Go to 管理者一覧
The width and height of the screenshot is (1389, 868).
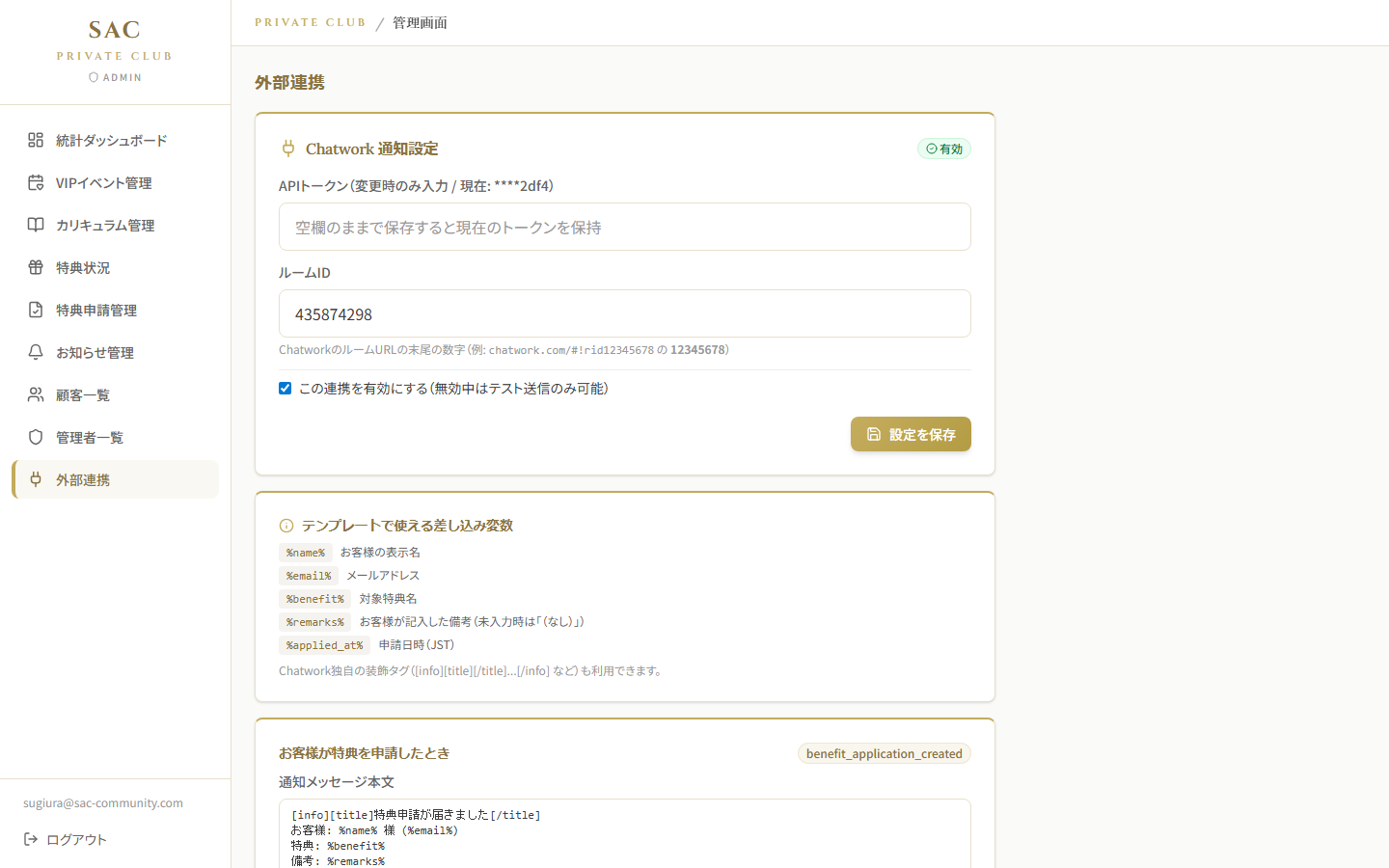point(116,437)
